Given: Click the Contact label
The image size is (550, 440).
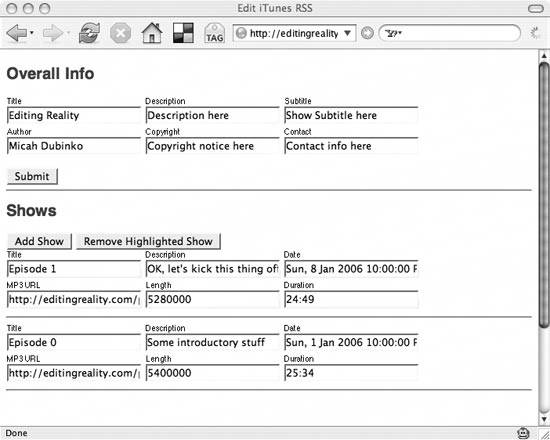Looking at the screenshot, I should 297,132.
